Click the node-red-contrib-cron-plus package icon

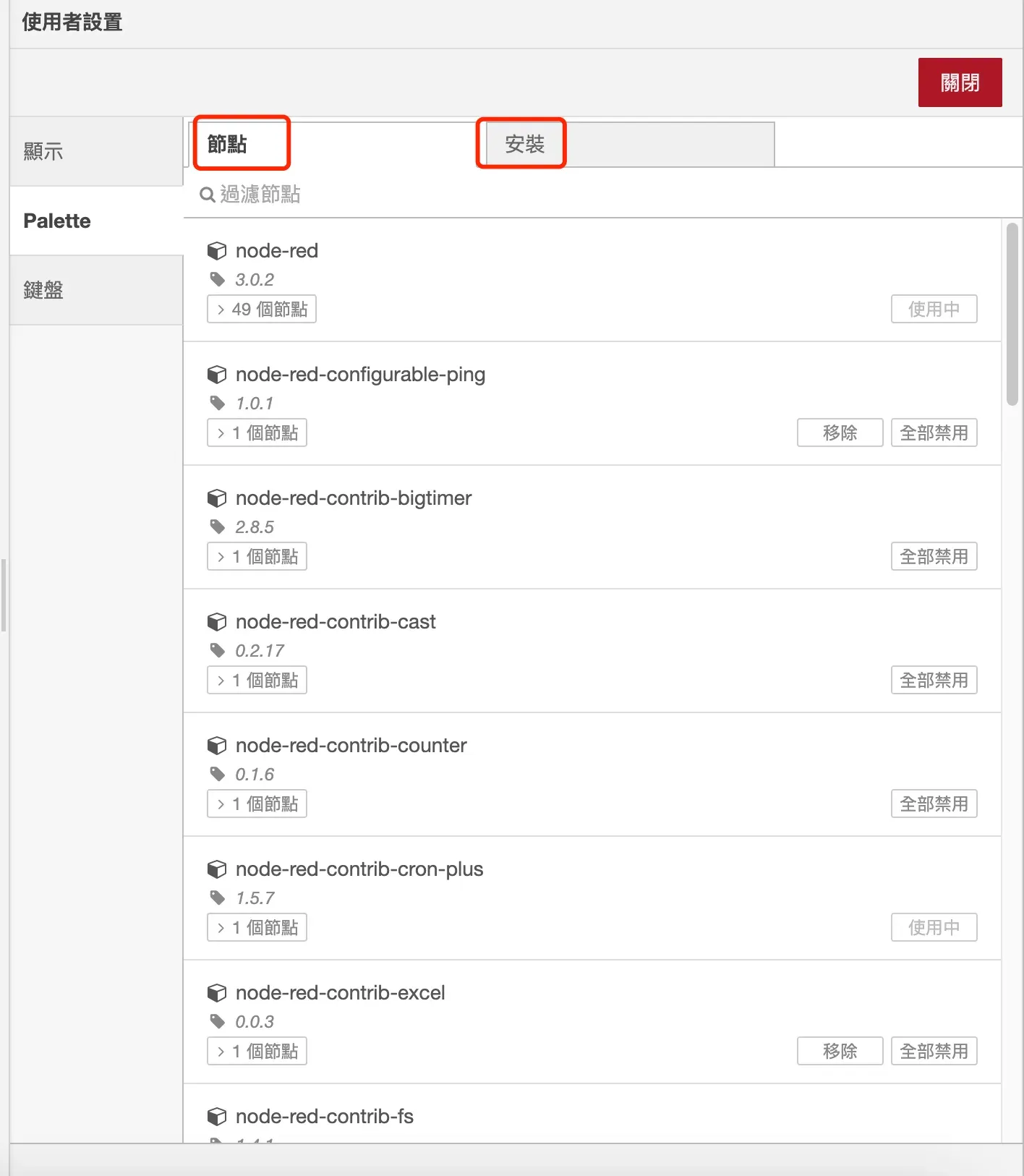click(x=217, y=869)
